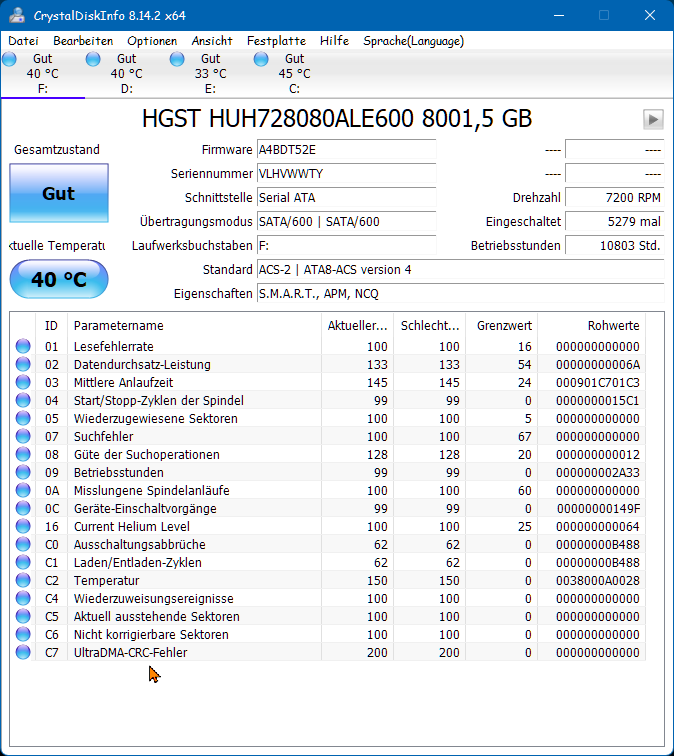Open the Sprache(Language) menu
This screenshot has width=674, height=756.
[413, 41]
